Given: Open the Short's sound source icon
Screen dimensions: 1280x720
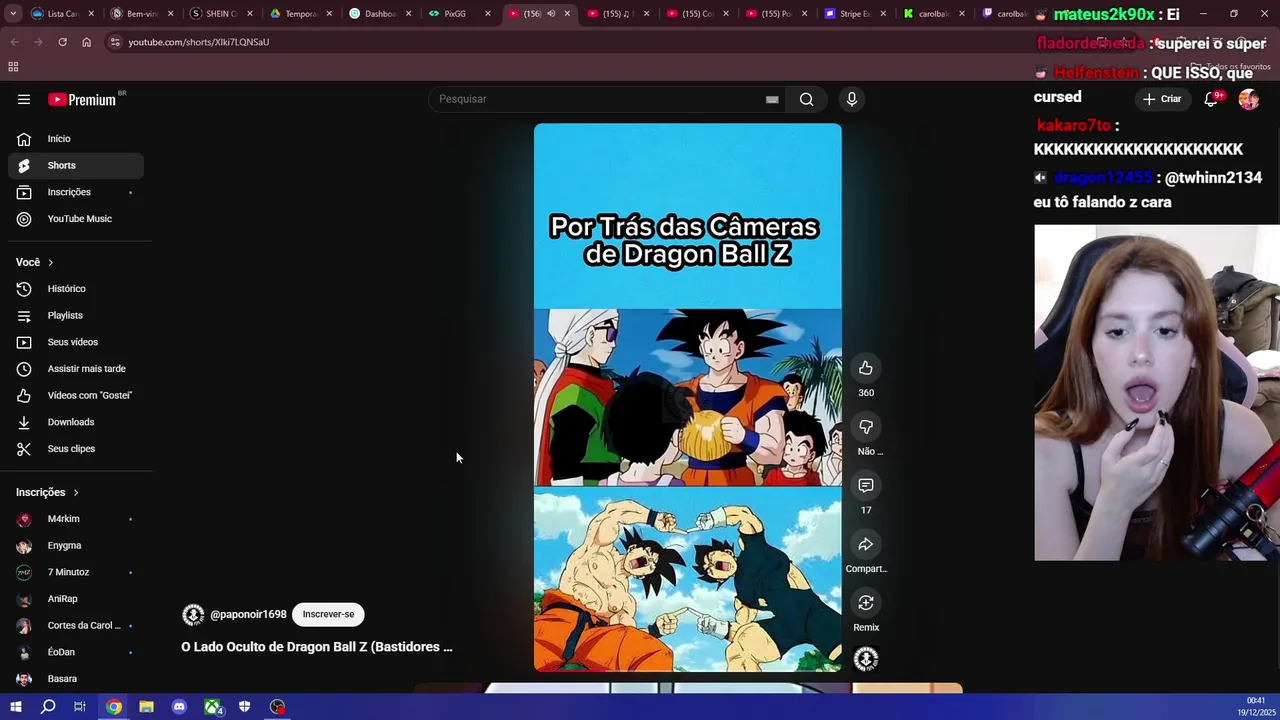Looking at the screenshot, I should 866,659.
